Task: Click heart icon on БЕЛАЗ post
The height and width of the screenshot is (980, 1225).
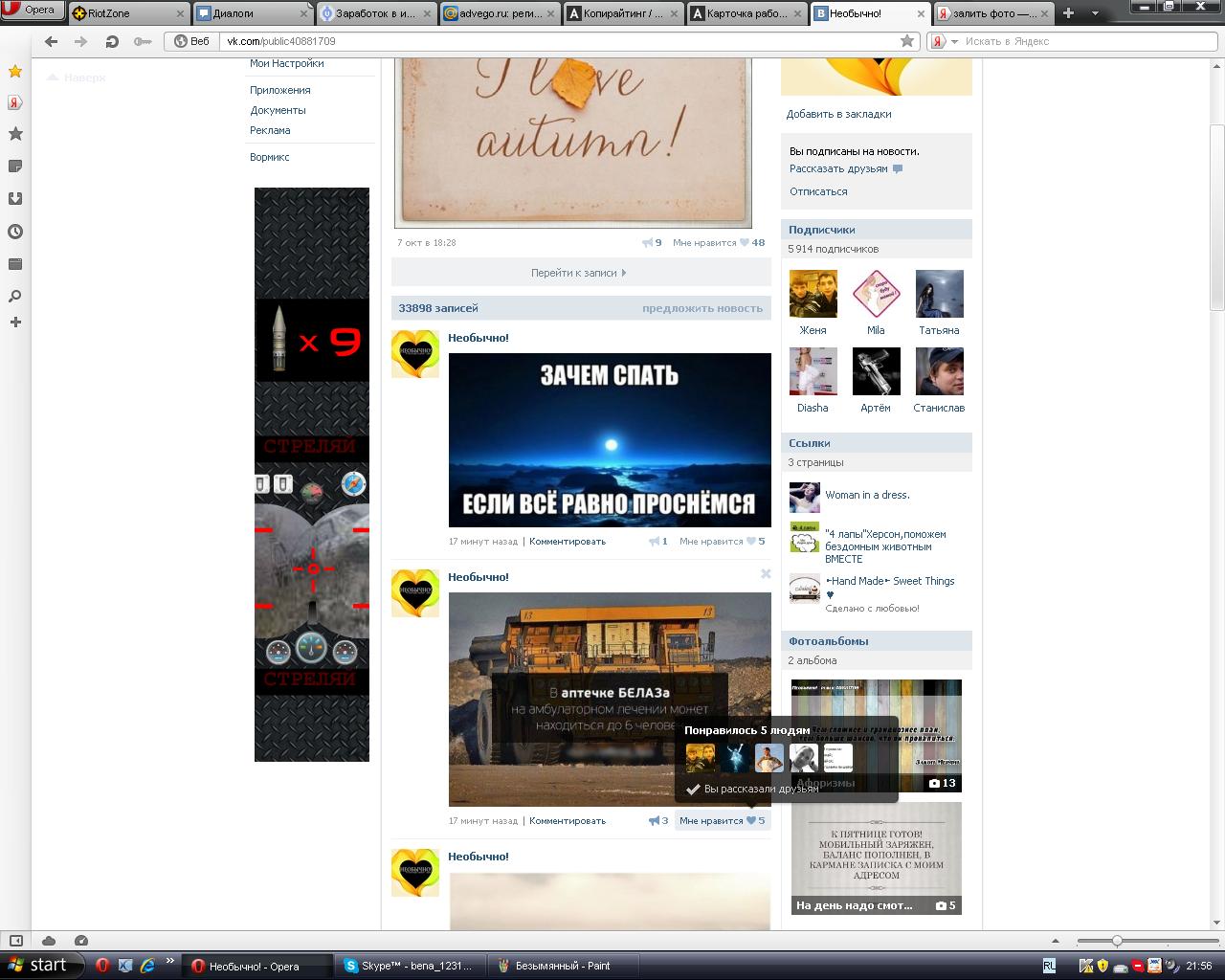Action: pos(751,820)
